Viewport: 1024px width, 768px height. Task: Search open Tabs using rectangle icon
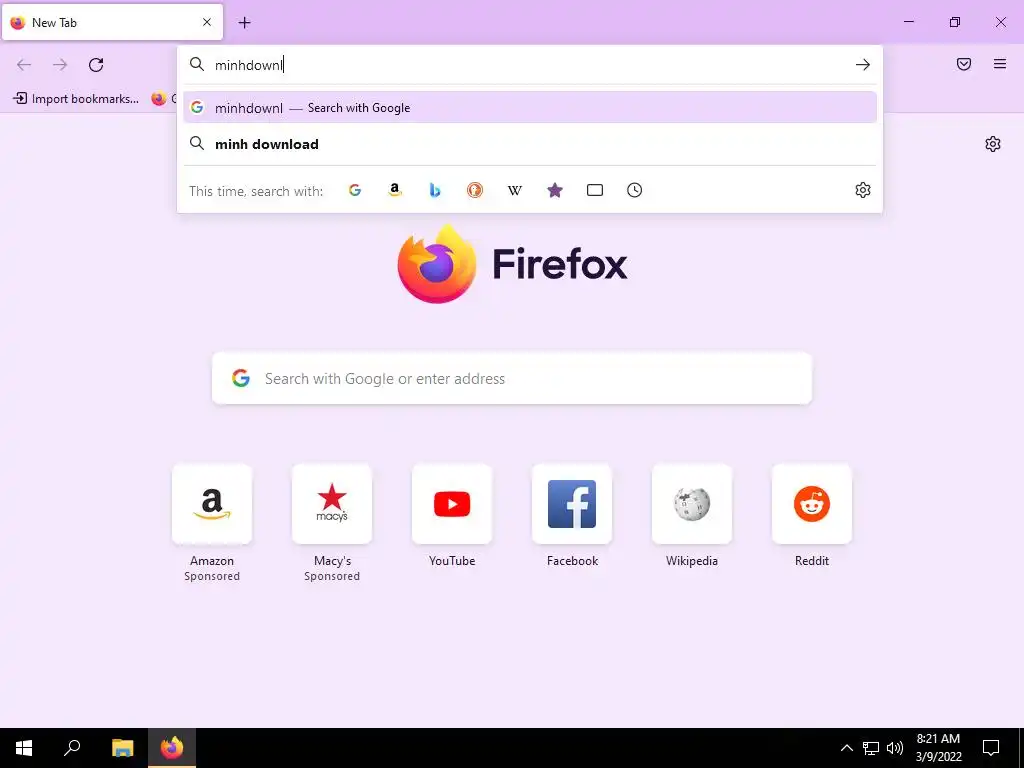coord(594,190)
